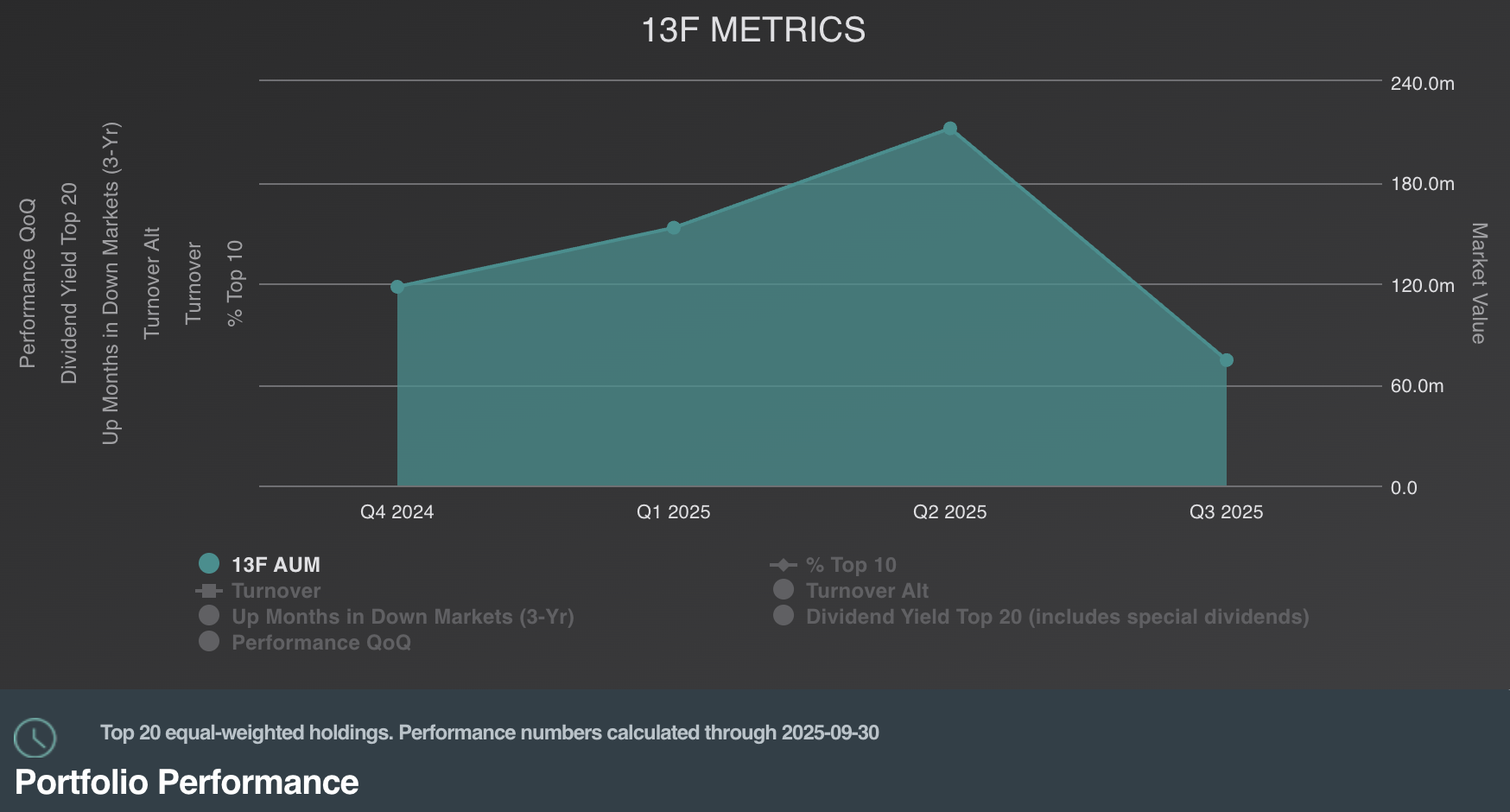Screen dimensions: 1510x812
Task: Click the "Q3 2025" x-axis label
Action: coord(1227,512)
